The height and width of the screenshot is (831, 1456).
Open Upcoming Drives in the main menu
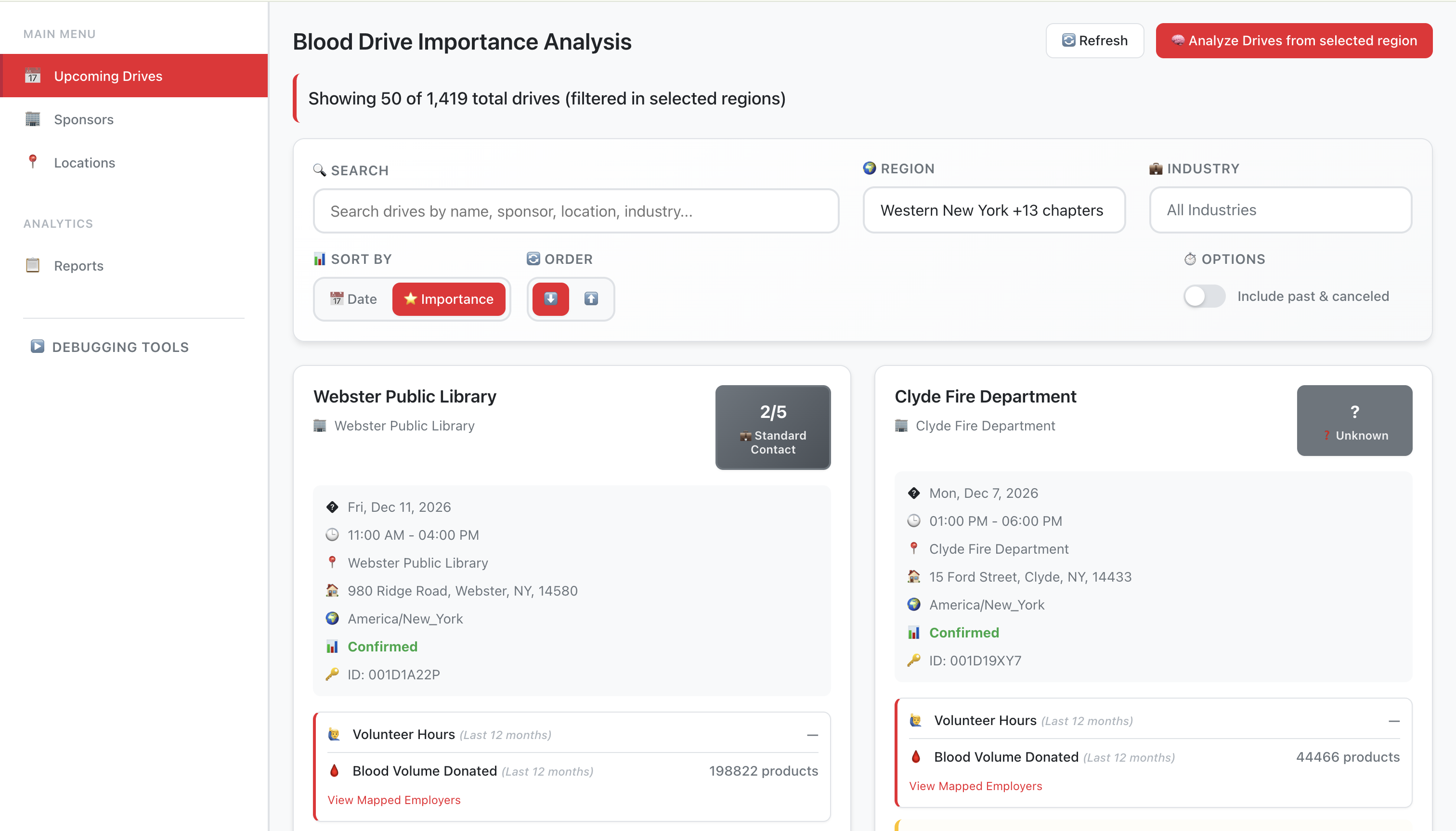click(x=133, y=76)
